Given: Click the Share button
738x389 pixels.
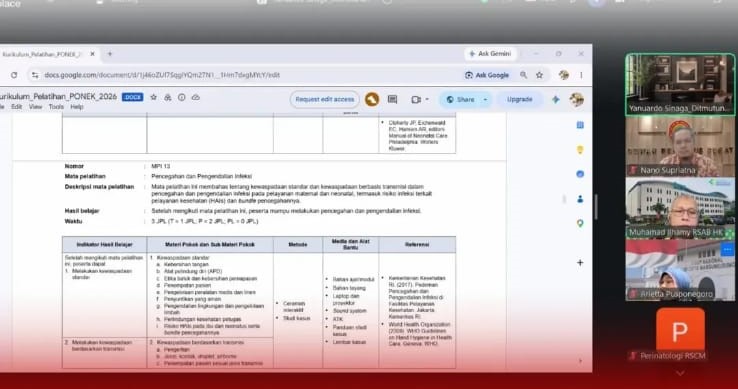Looking at the screenshot, I should [460, 99].
